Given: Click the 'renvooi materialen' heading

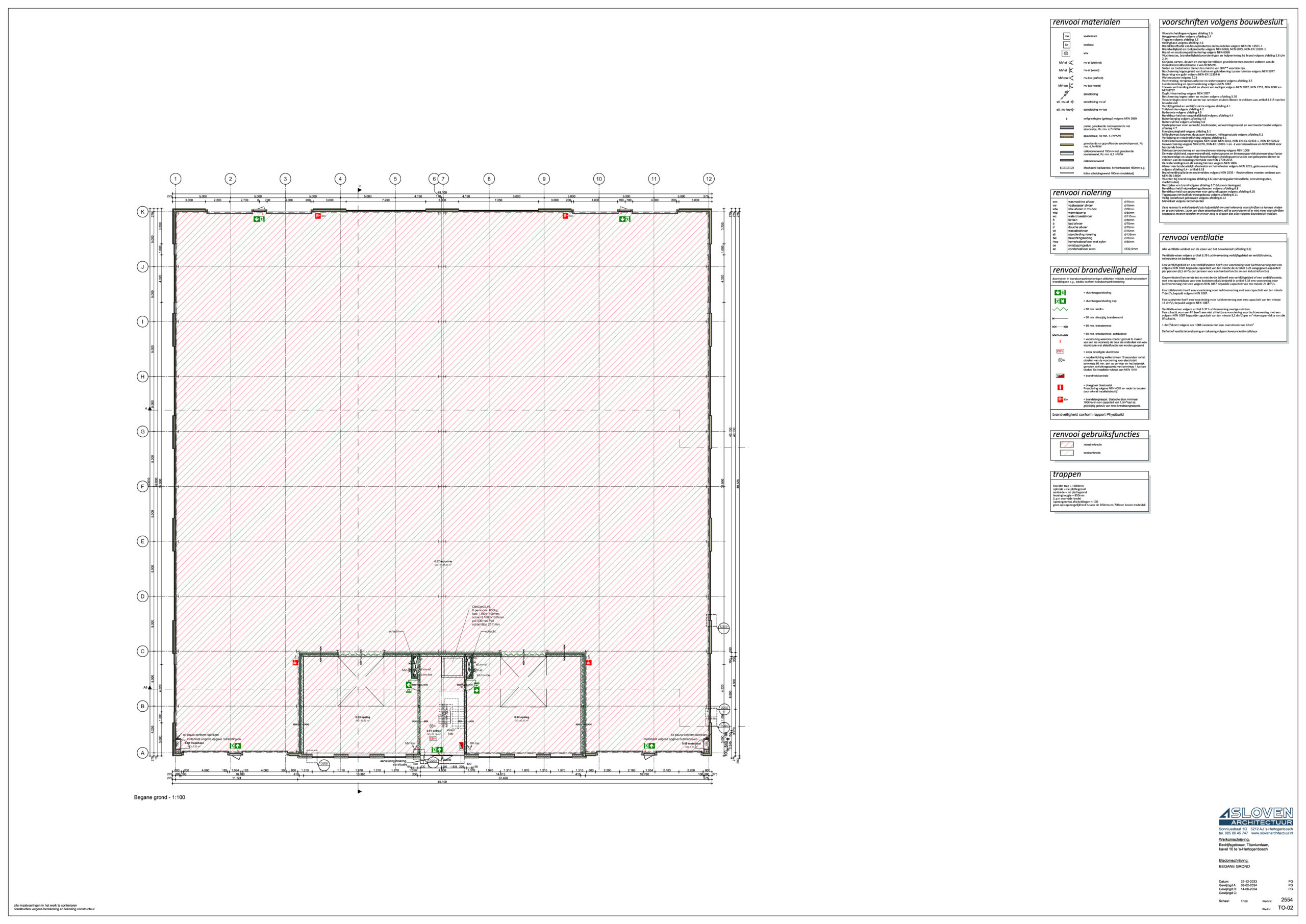Looking at the screenshot, I should [x=1086, y=22].
